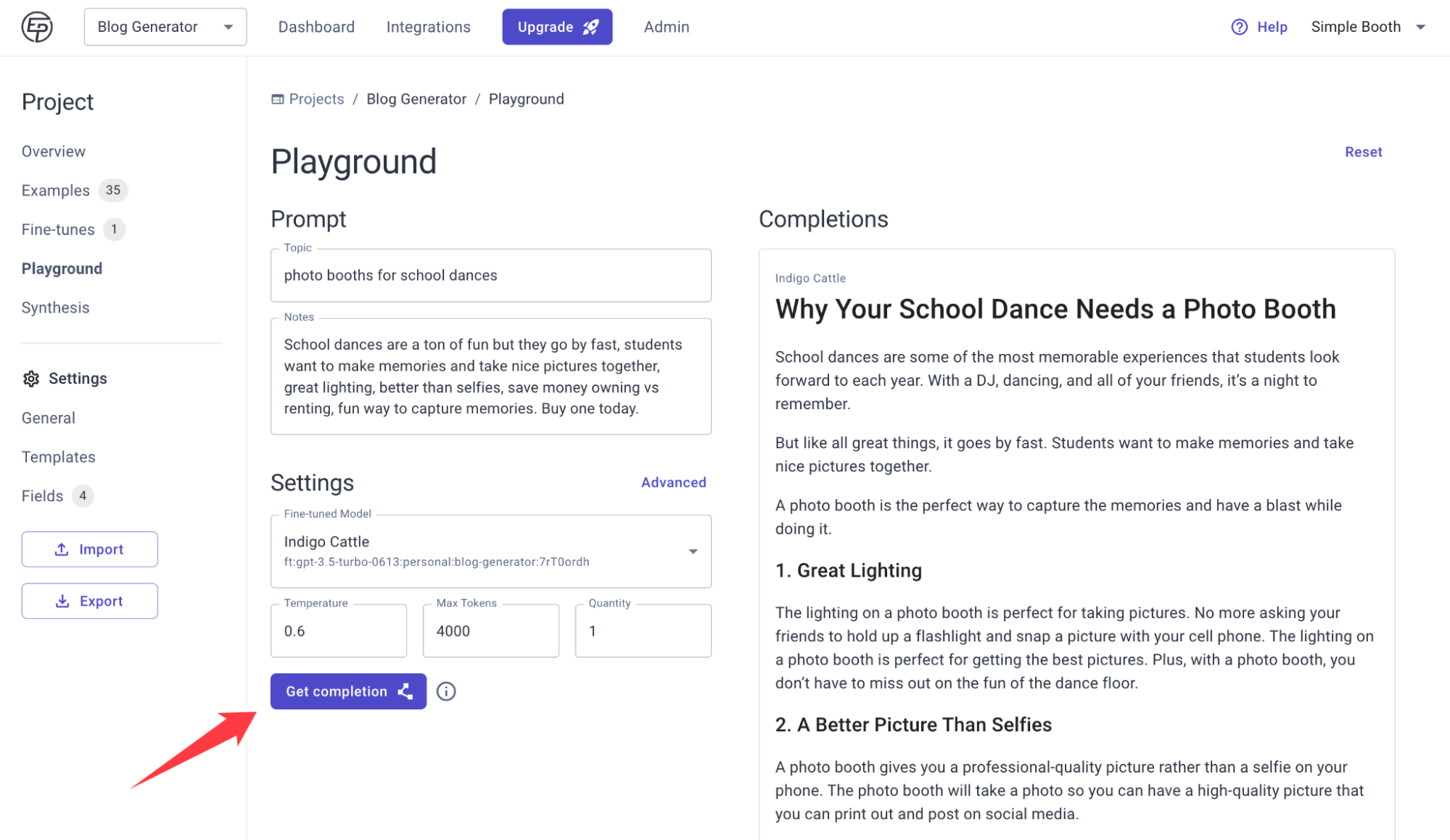Click the Settings gear icon in sidebar

click(x=31, y=379)
